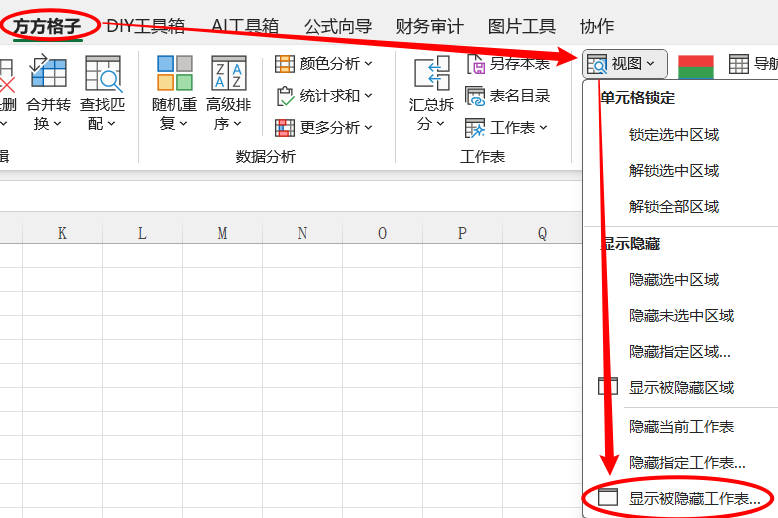Click the red-green color block icon
This screenshot has width=778, height=518.
click(x=695, y=65)
